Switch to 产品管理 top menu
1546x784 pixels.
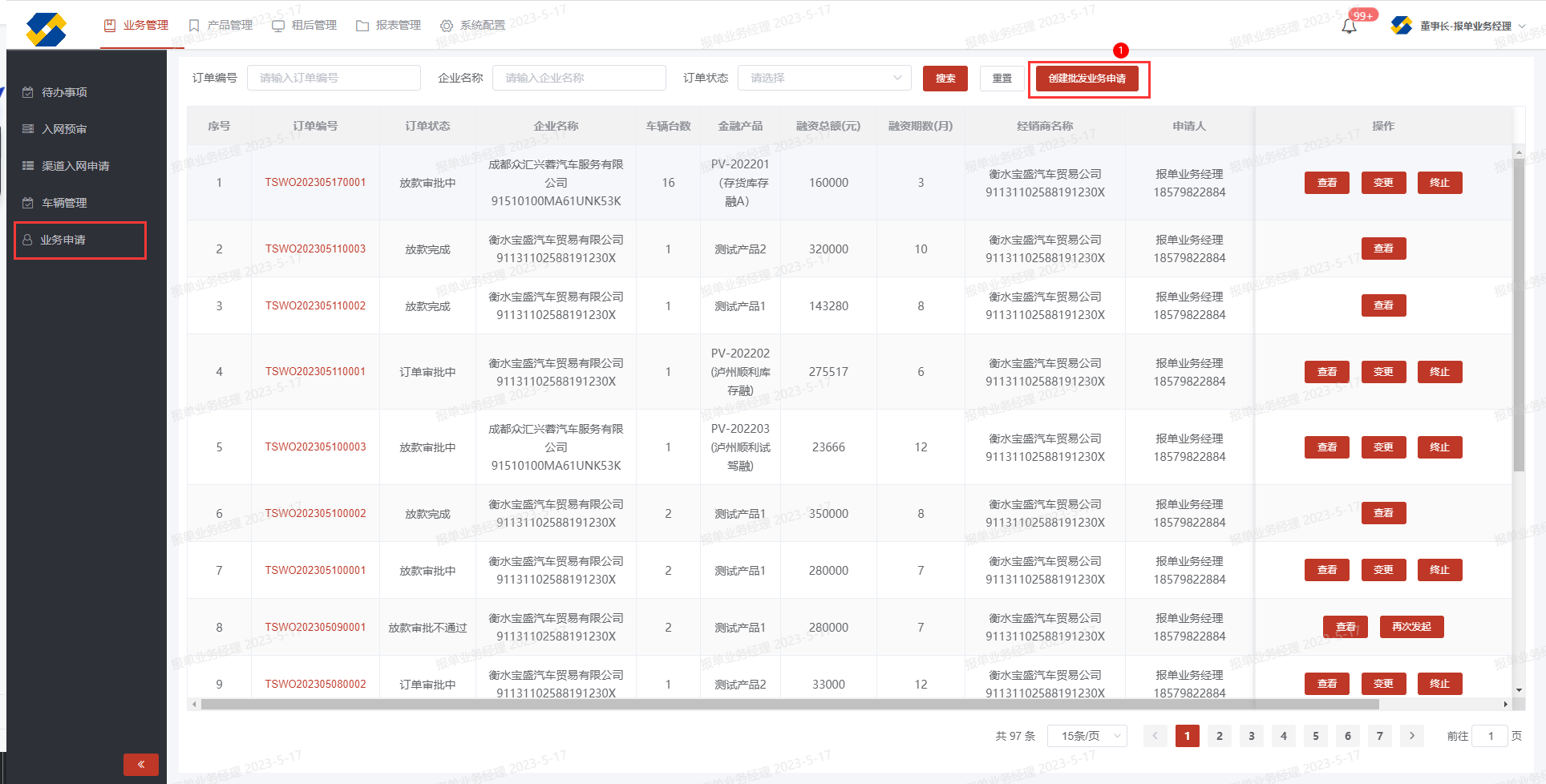click(221, 26)
